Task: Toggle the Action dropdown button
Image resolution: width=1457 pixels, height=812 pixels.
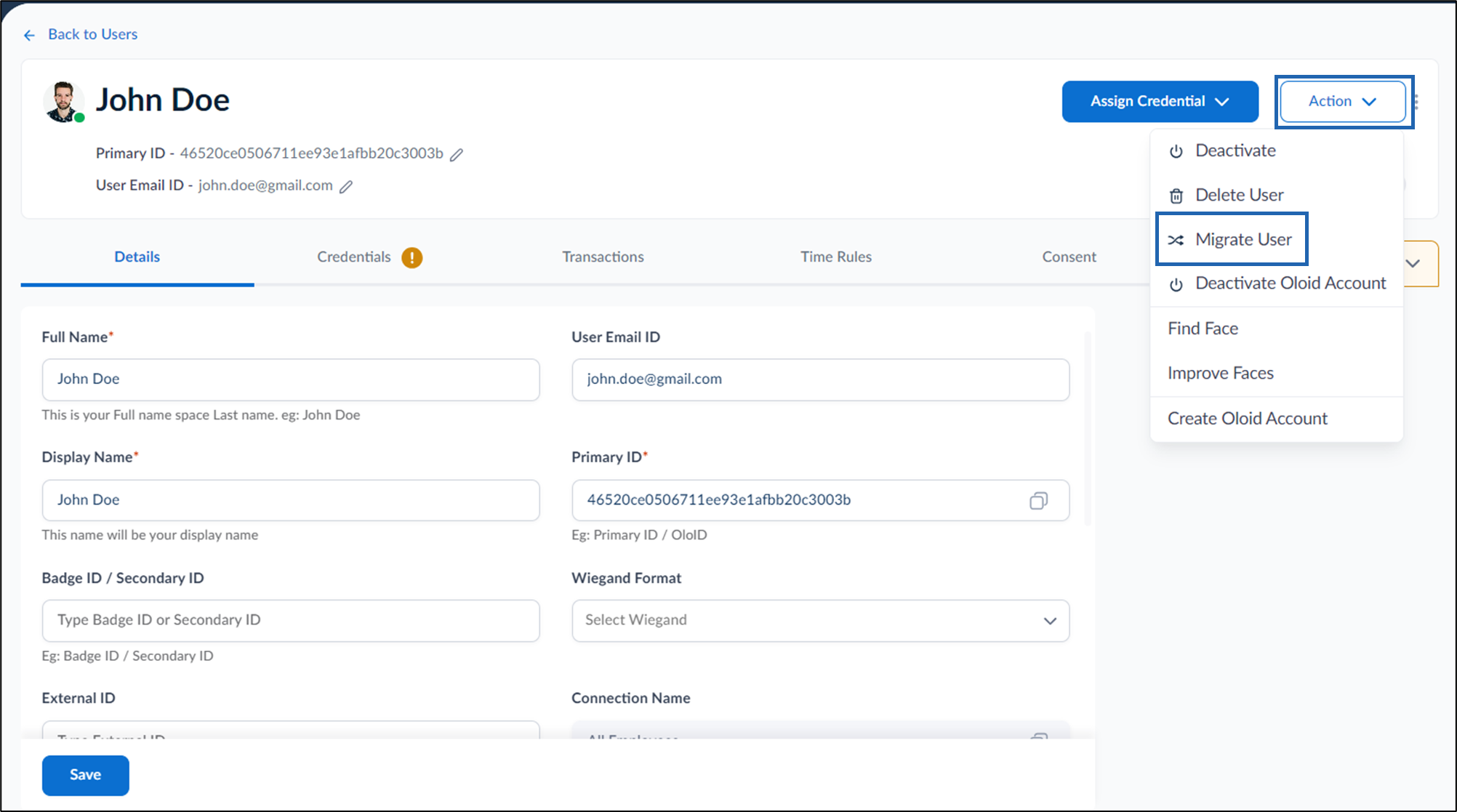Action: [1342, 102]
